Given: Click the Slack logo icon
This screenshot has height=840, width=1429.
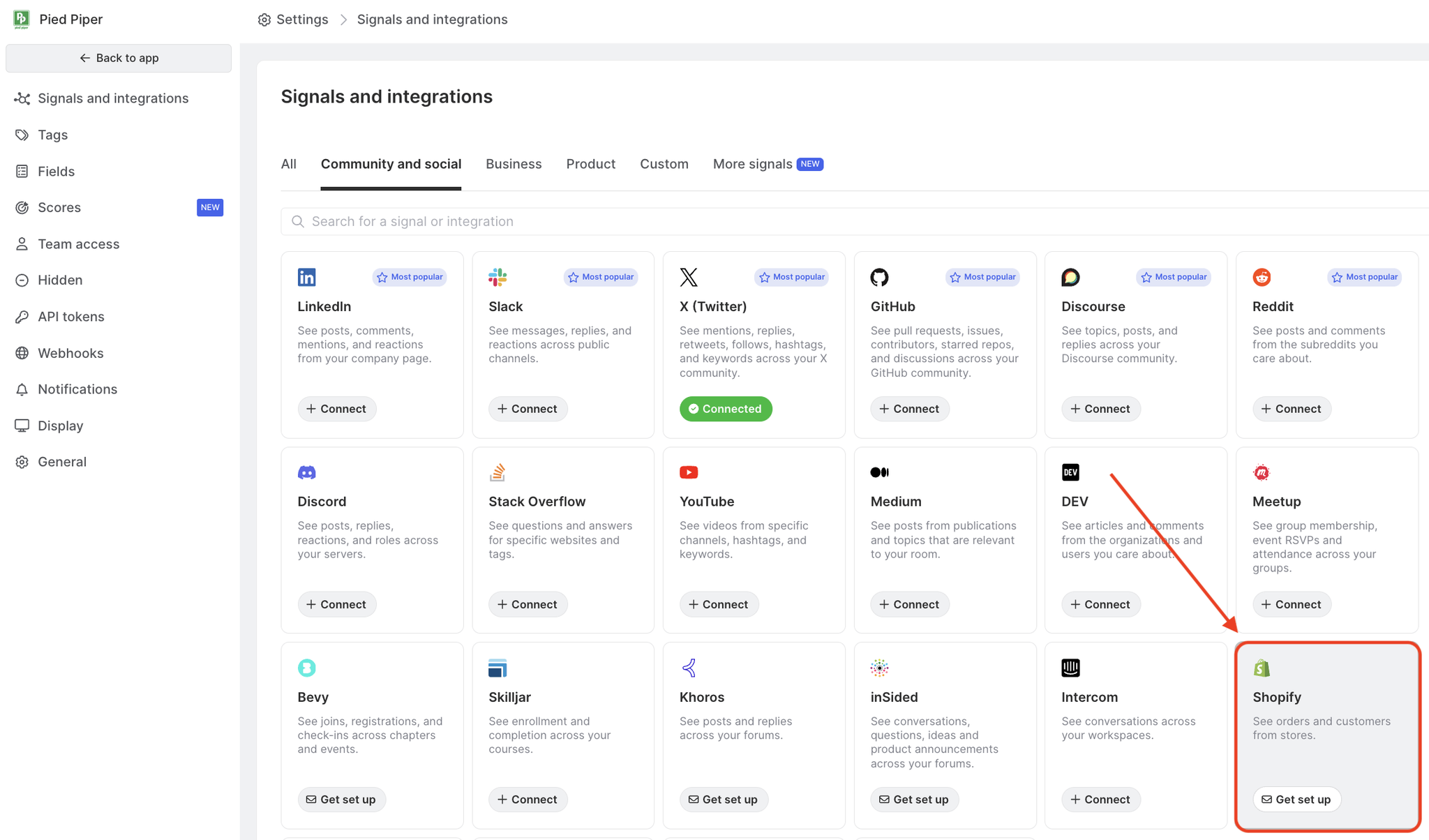Looking at the screenshot, I should point(497,277).
